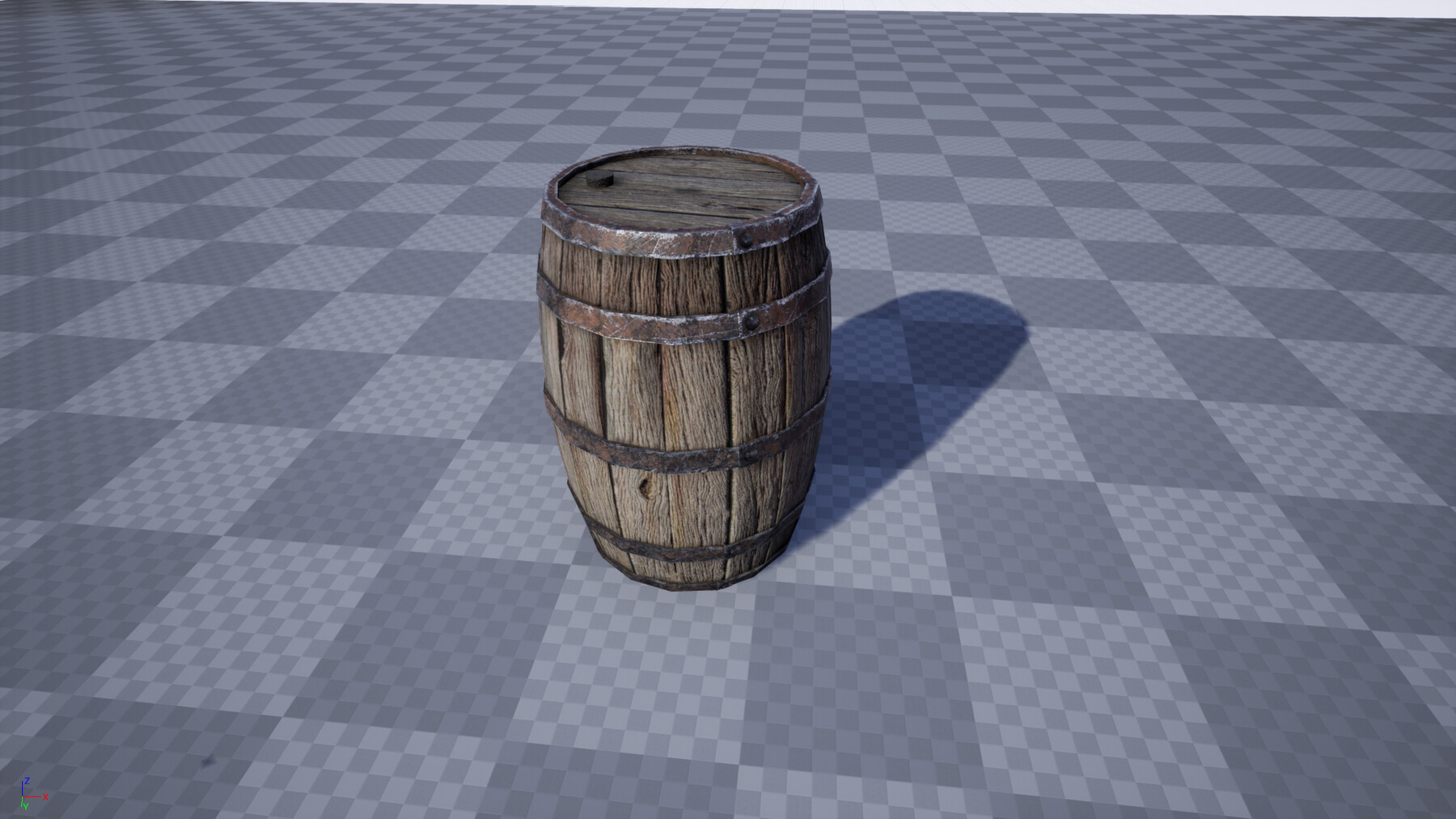The image size is (1456, 819).
Task: Click the green Y axis on the gizmo
Action: point(22,804)
